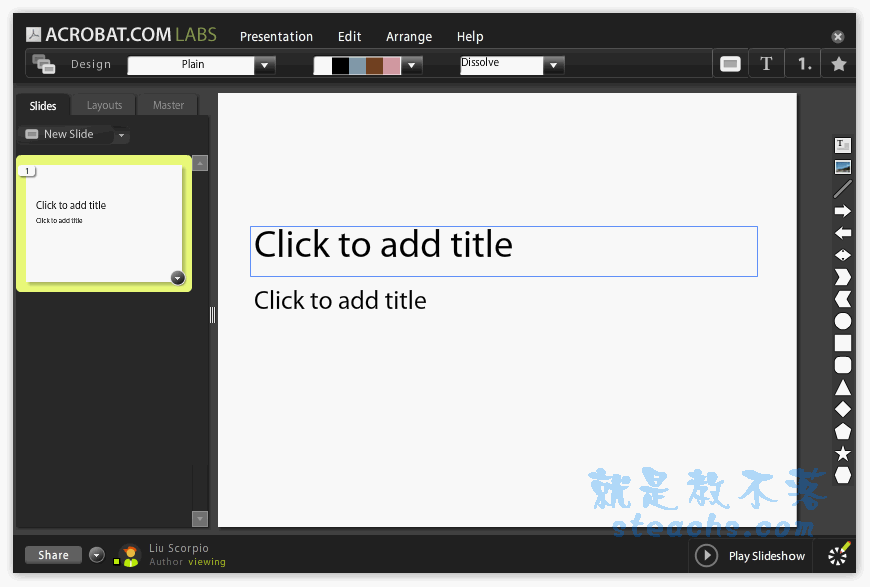Select the line drawing tool
Viewport: 870px width, 587px height.
pos(843,189)
